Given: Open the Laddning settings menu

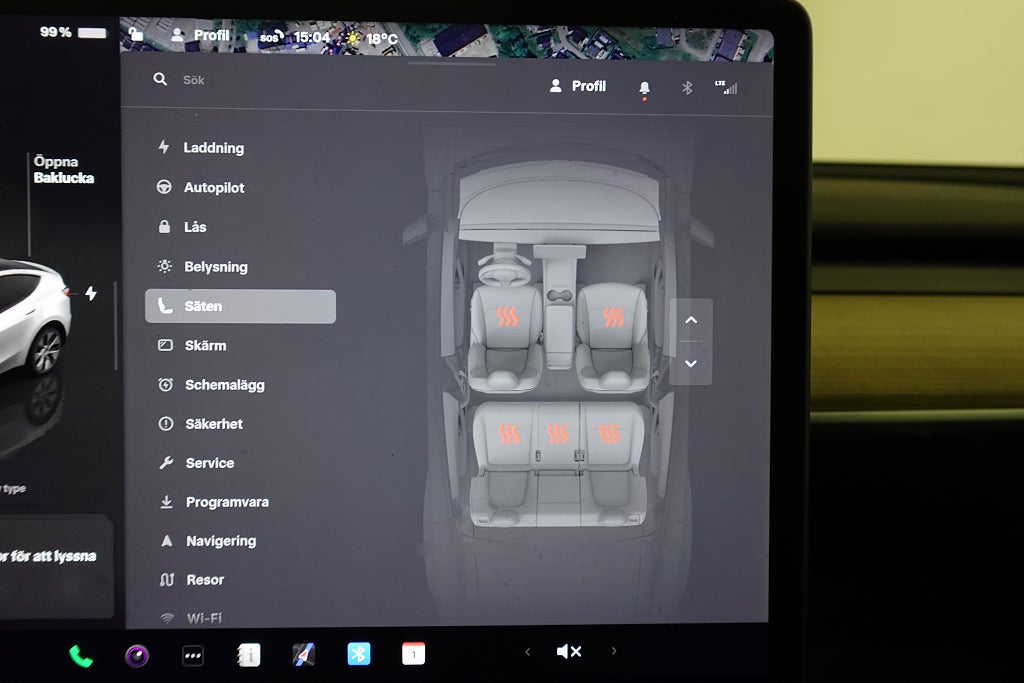Looking at the screenshot, I should coord(213,148).
